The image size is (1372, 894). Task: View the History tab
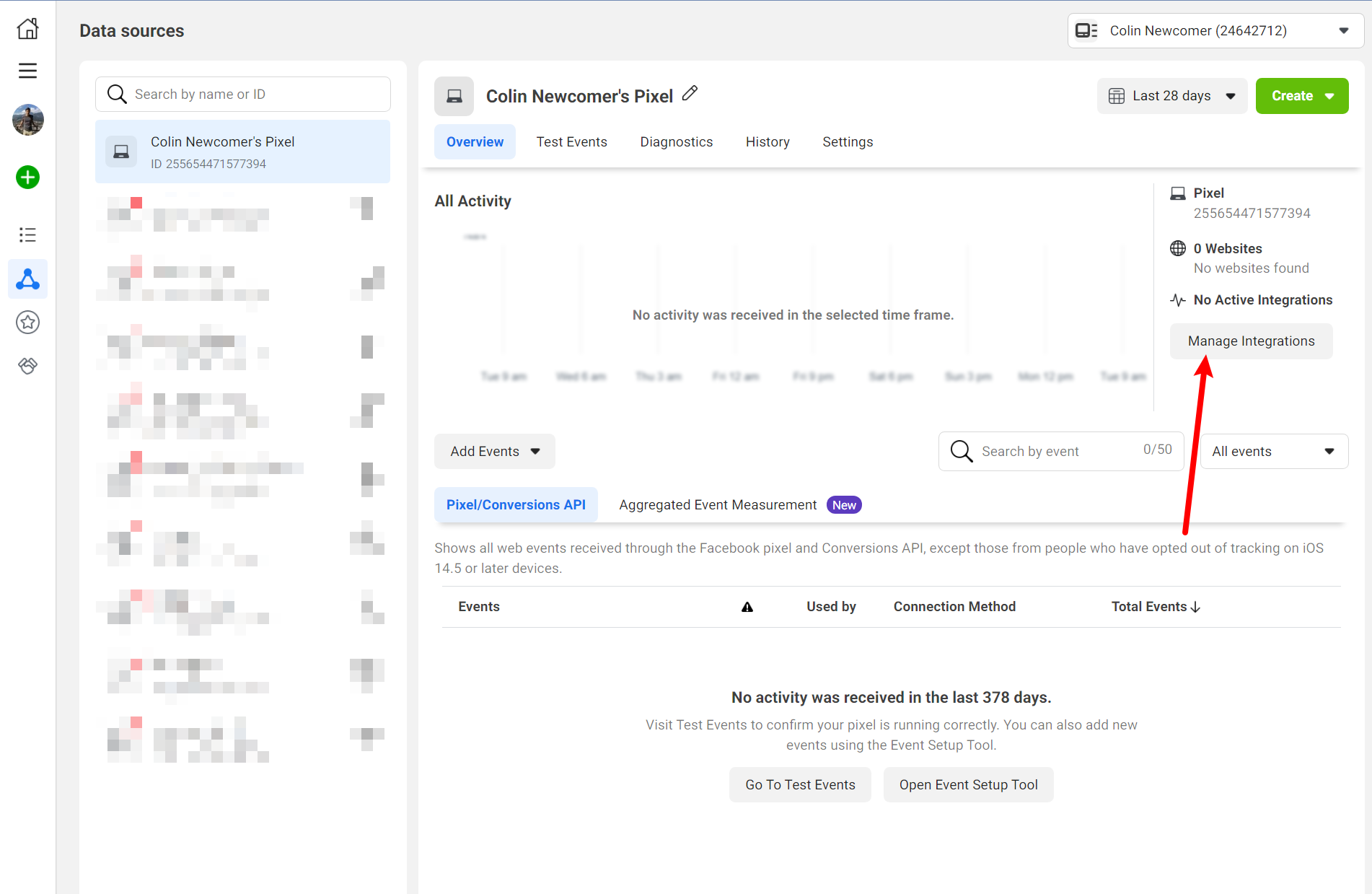pyautogui.click(x=768, y=142)
